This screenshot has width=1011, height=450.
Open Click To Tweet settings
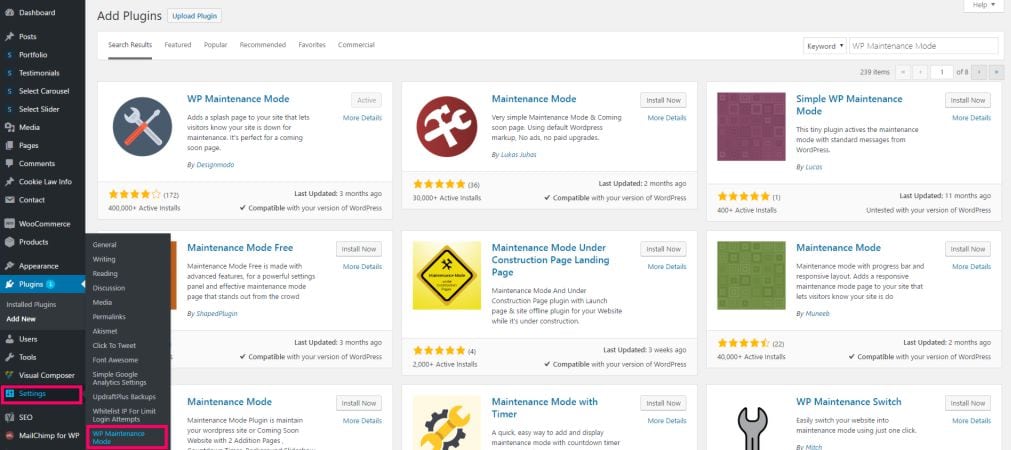click(x=114, y=346)
